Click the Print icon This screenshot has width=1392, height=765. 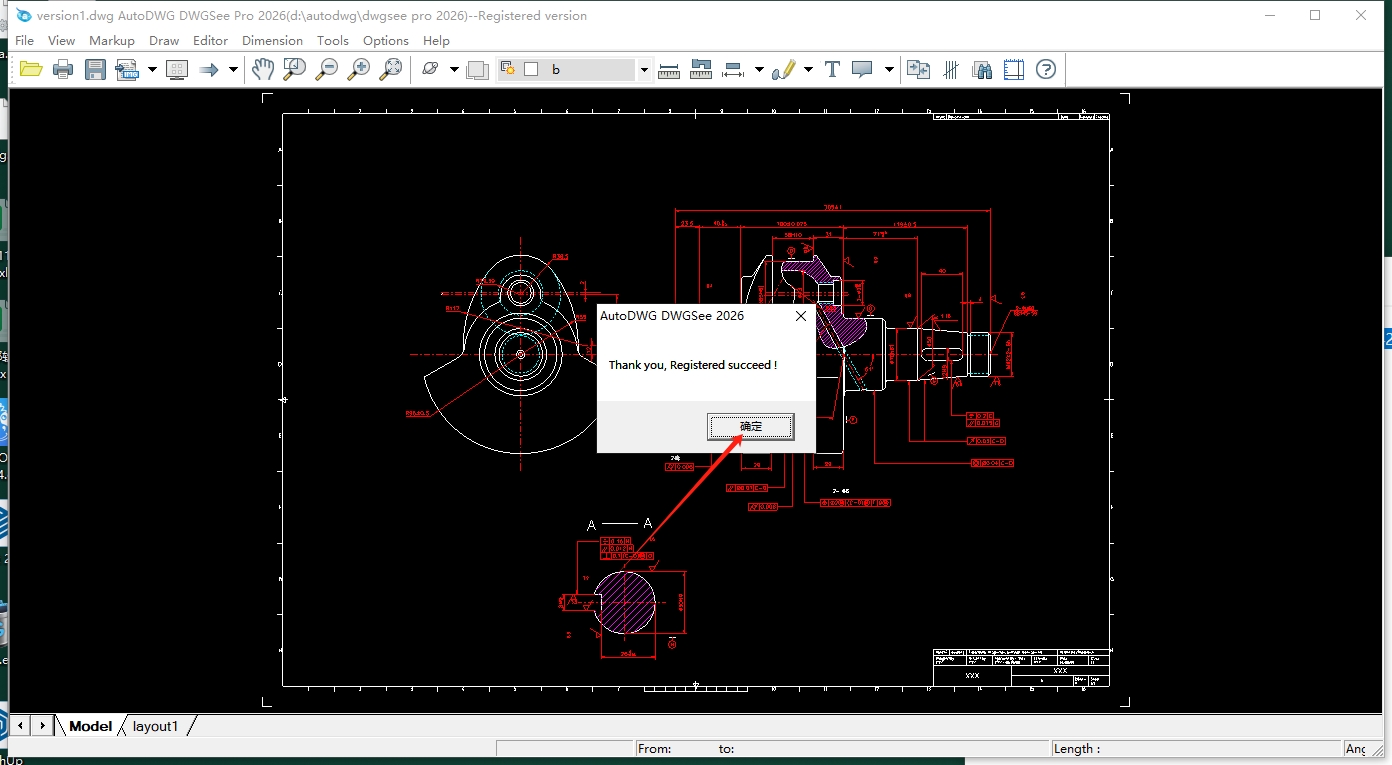coord(62,69)
